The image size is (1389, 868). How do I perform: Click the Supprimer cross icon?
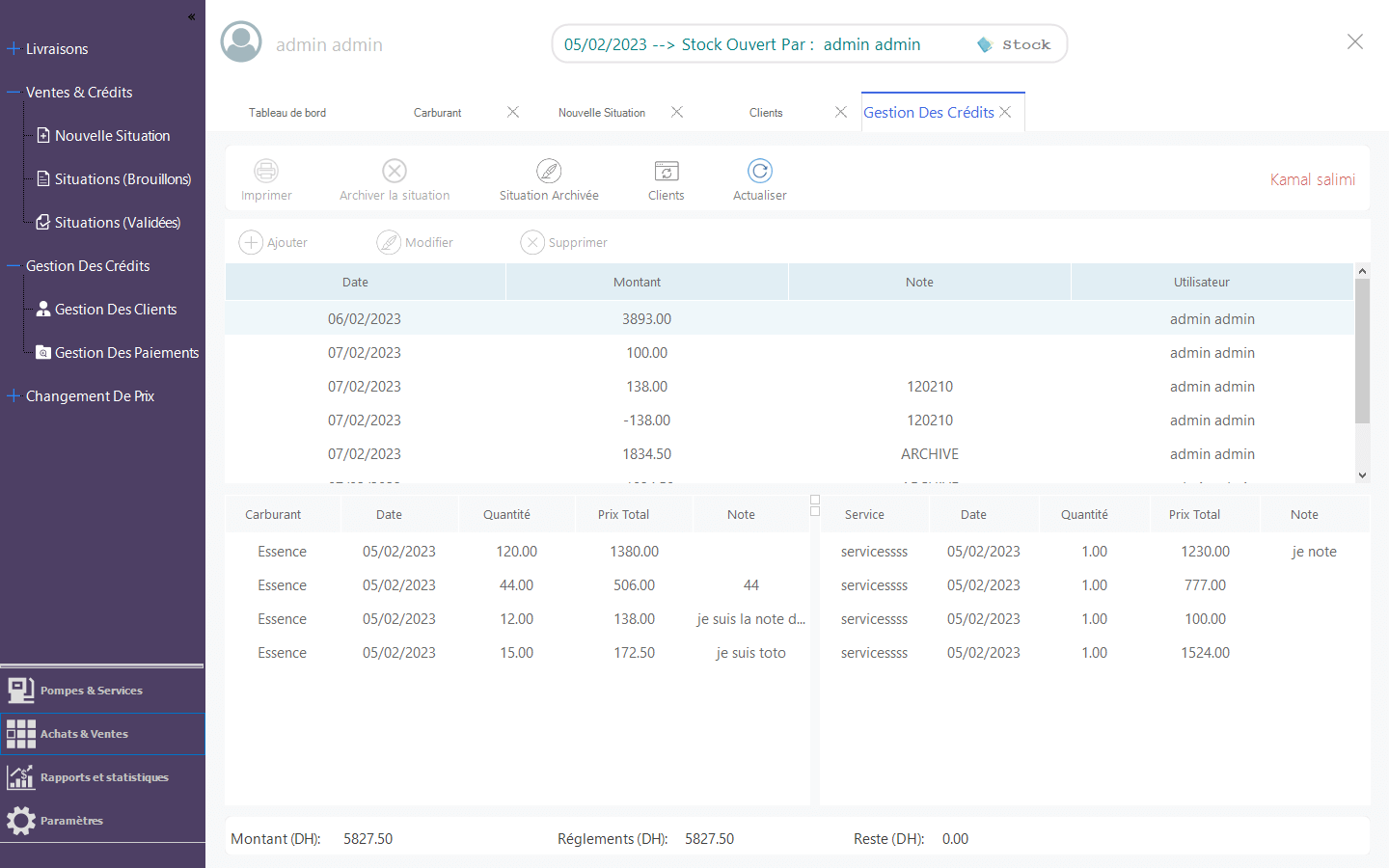tap(532, 242)
